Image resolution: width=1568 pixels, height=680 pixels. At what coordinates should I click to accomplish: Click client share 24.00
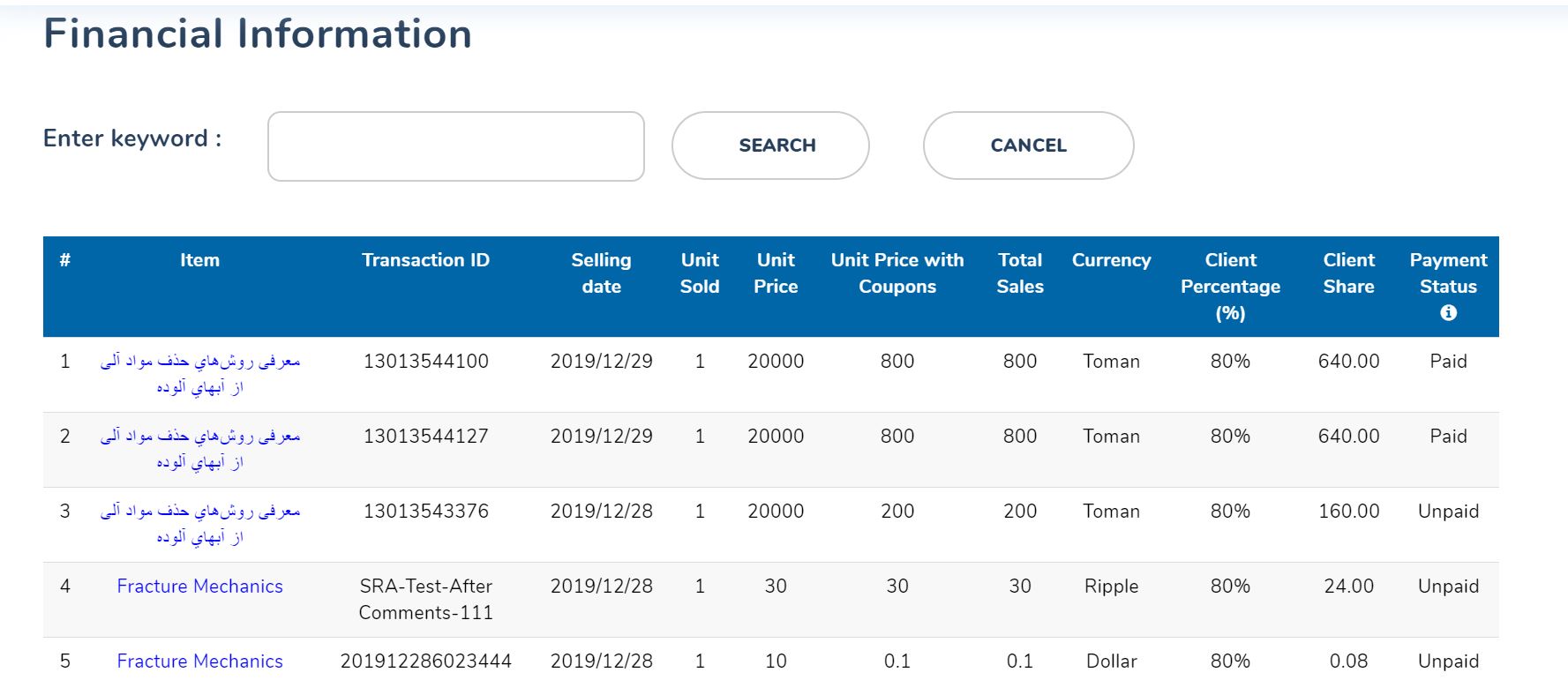coord(1348,587)
